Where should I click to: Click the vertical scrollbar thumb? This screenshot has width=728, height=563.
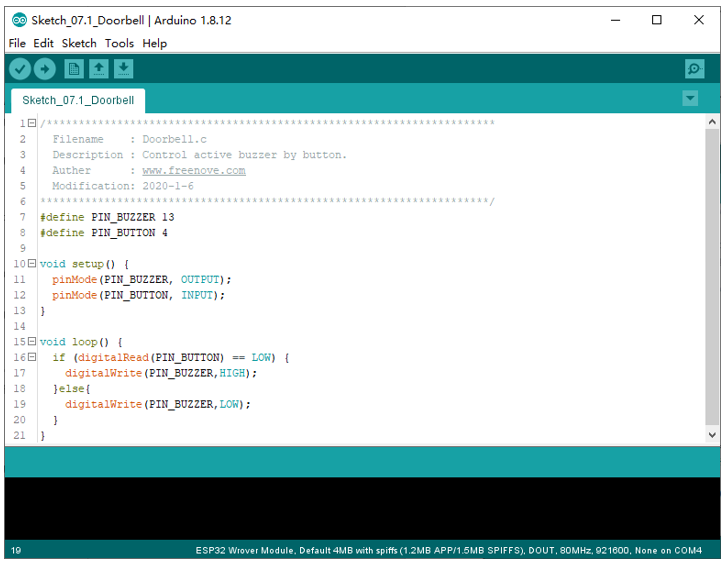point(712,277)
